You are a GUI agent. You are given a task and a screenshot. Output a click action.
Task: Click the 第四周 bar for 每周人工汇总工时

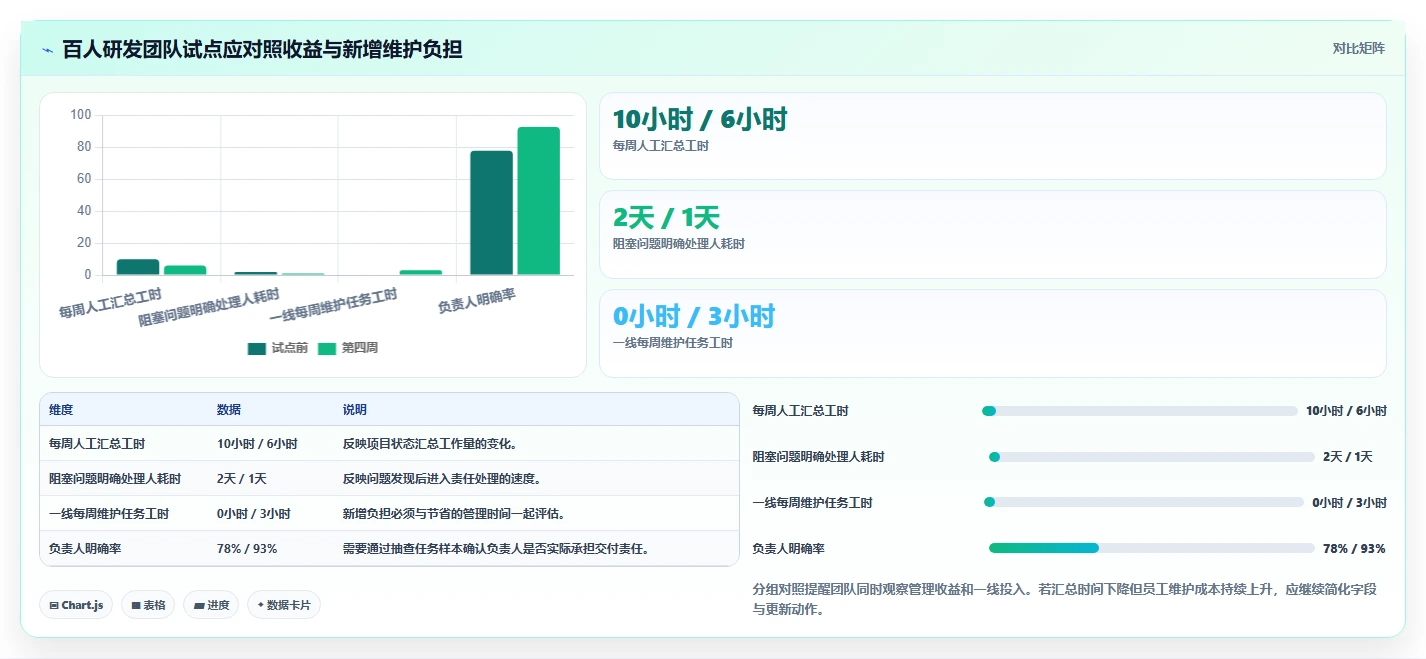[x=185, y=270]
